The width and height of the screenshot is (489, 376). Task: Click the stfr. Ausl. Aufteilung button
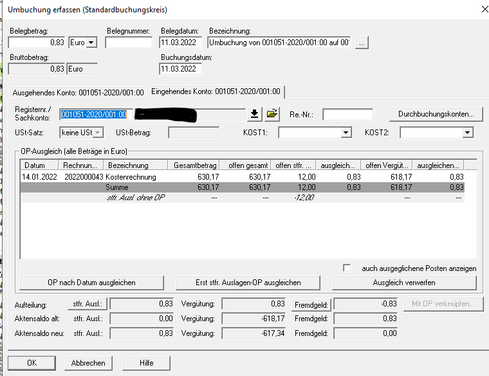click(87, 304)
